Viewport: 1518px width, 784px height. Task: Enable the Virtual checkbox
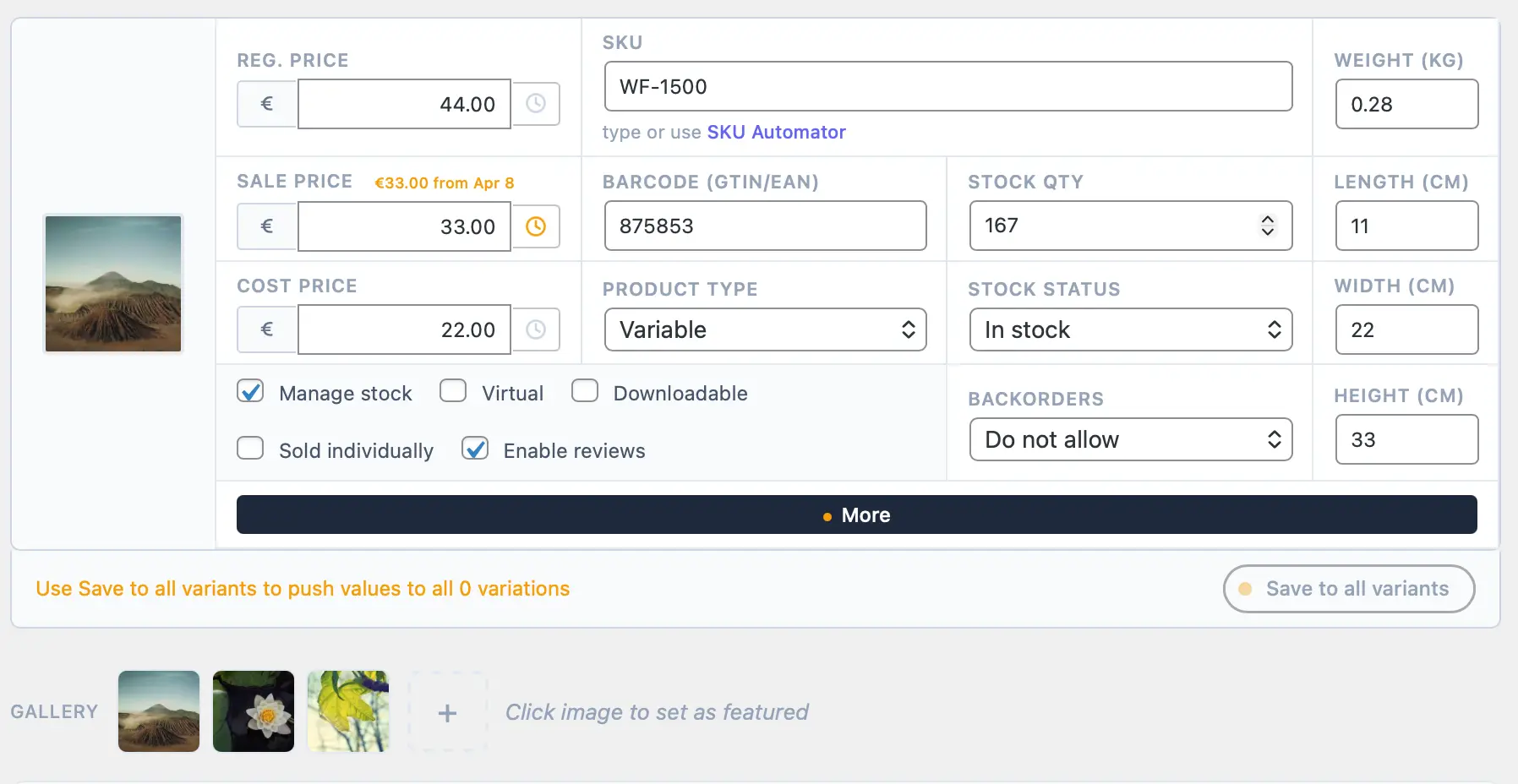click(x=453, y=391)
